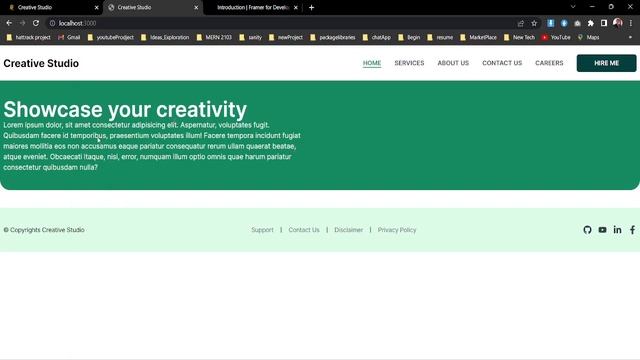
Task: Open the tab search dropdown arrow
Action: (573, 7)
